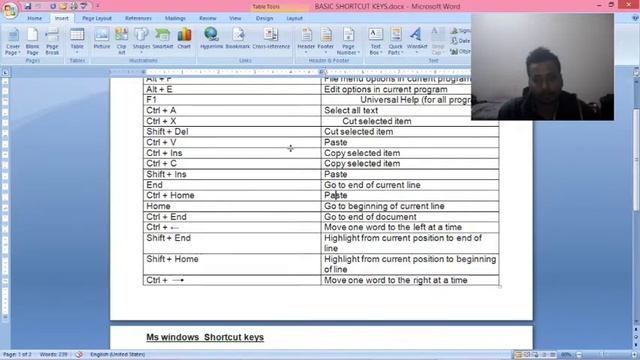Click the Select Browse Object button
This screenshot has width=640, height=360.
pos(636,337)
